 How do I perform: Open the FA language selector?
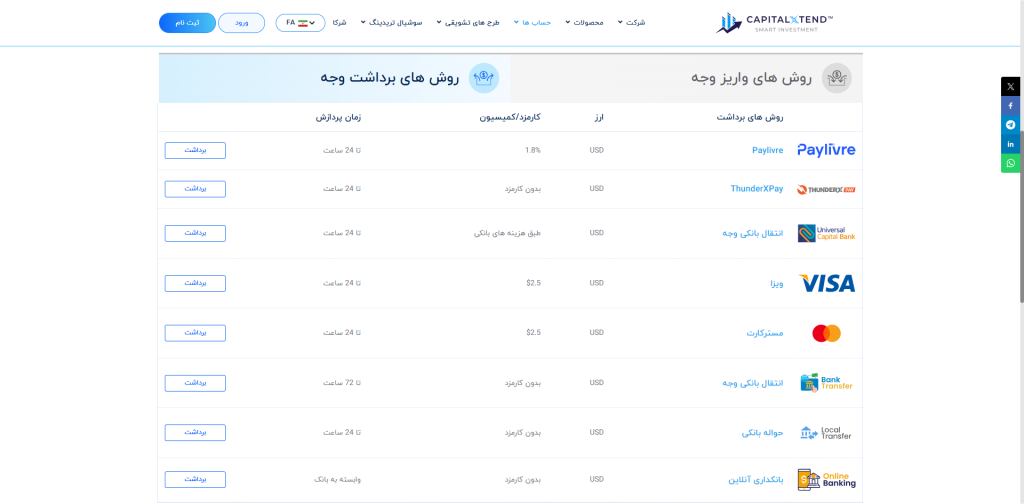tap(300, 23)
